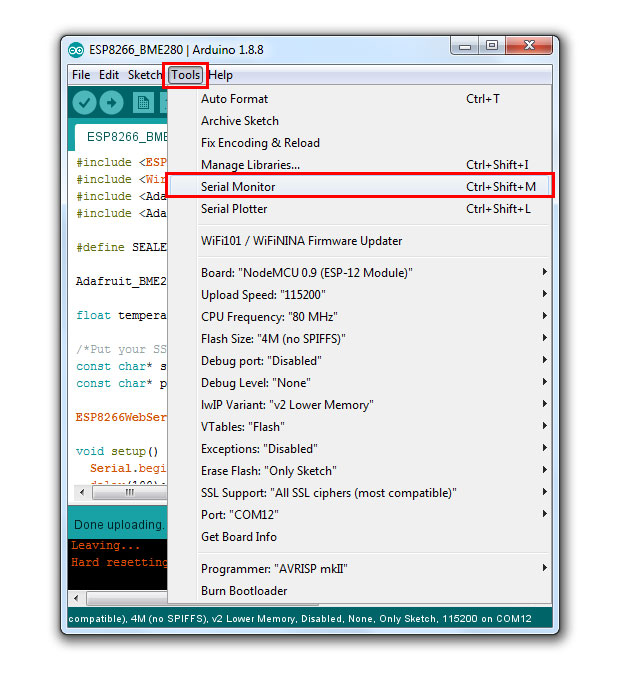Screen dimensions: 618x676
Task: Click the 'Done uploading.' status text
Action: [x=119, y=524]
